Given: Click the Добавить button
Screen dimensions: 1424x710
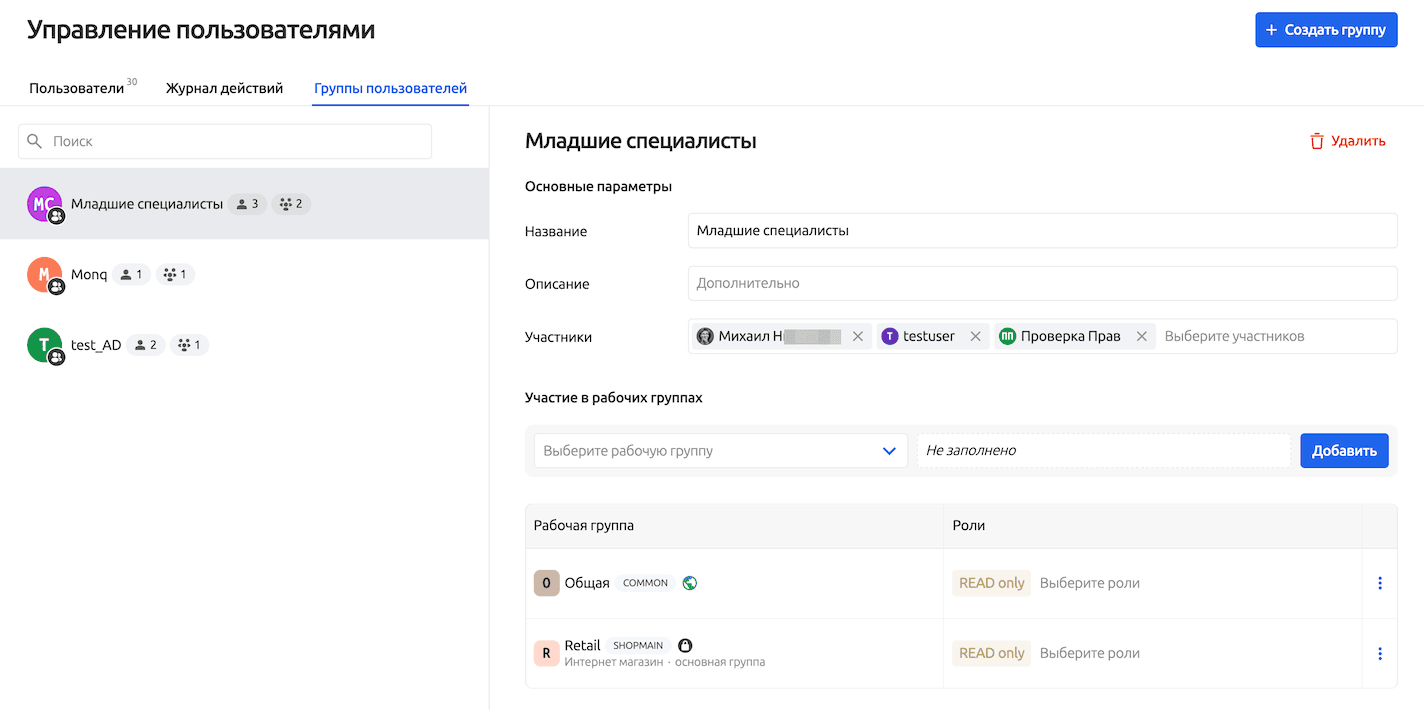Looking at the screenshot, I should tap(1344, 451).
